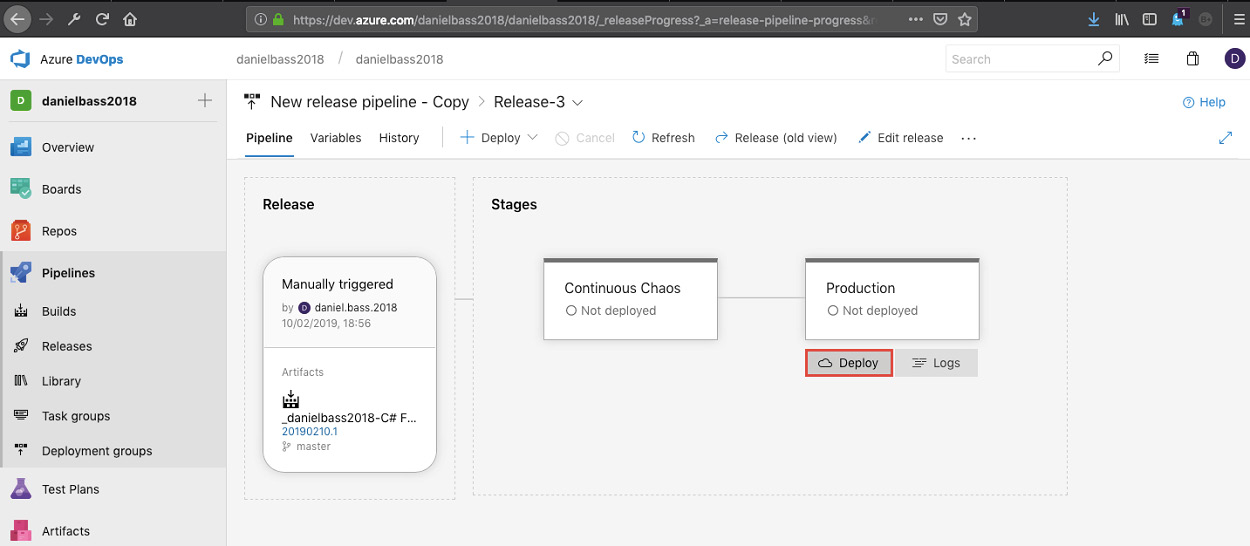Viewport: 1250px width, 546px height.
Task: Click Deploy under Production stage
Action: (x=849, y=363)
